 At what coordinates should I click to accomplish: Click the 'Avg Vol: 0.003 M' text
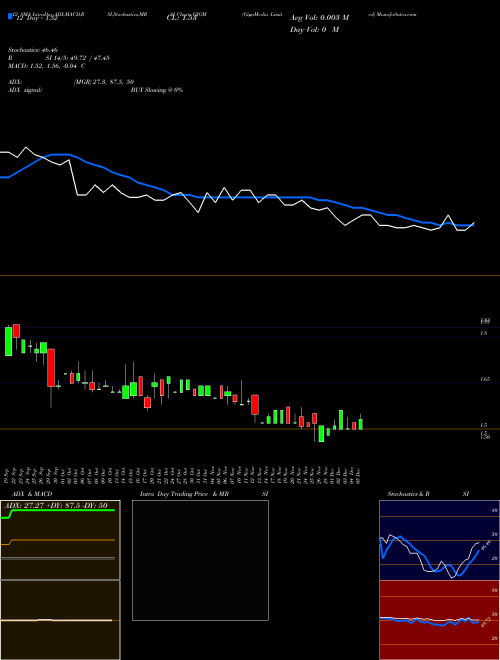pyautogui.click(x=319, y=18)
